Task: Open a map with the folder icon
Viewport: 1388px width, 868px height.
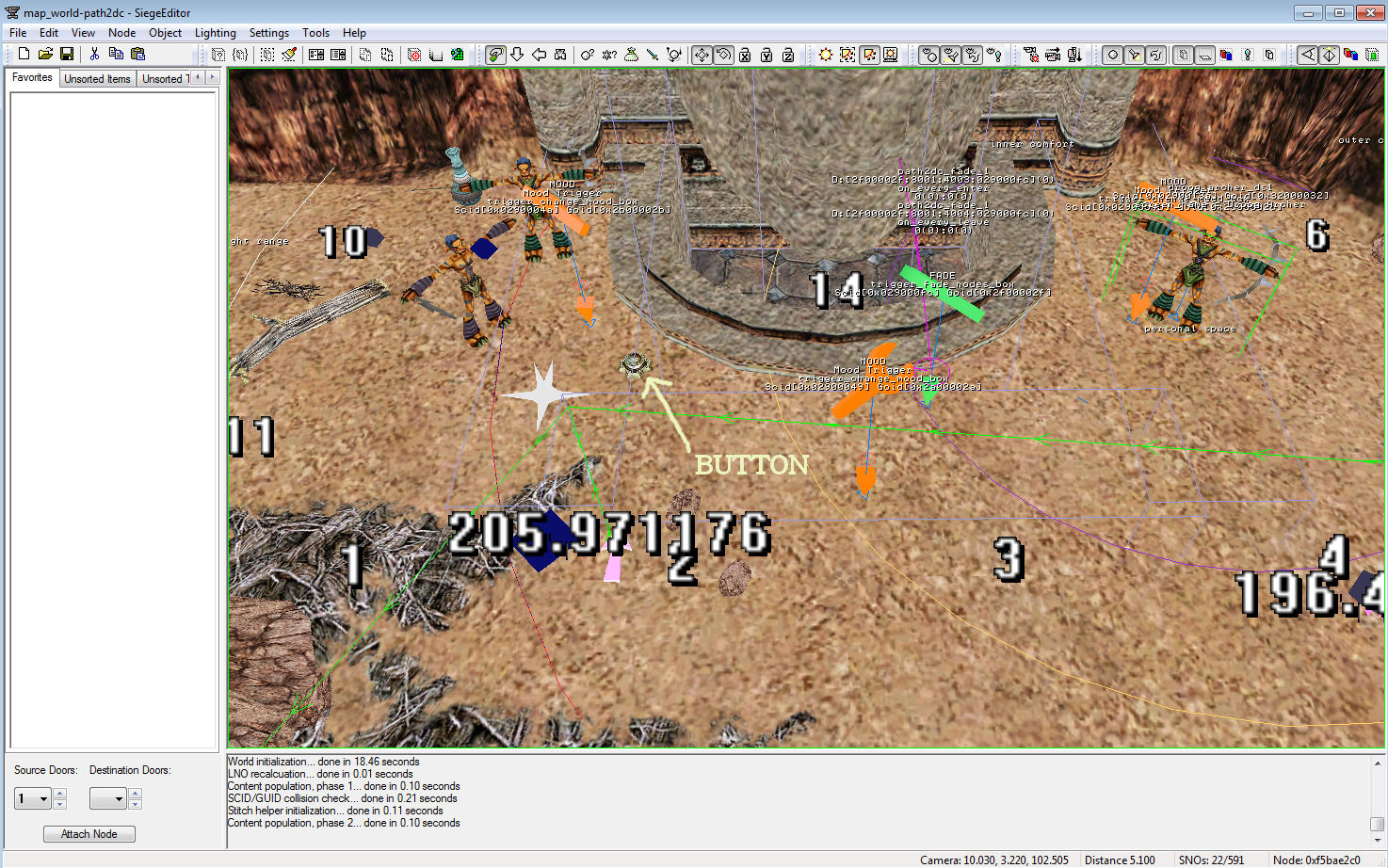Action: (45, 55)
